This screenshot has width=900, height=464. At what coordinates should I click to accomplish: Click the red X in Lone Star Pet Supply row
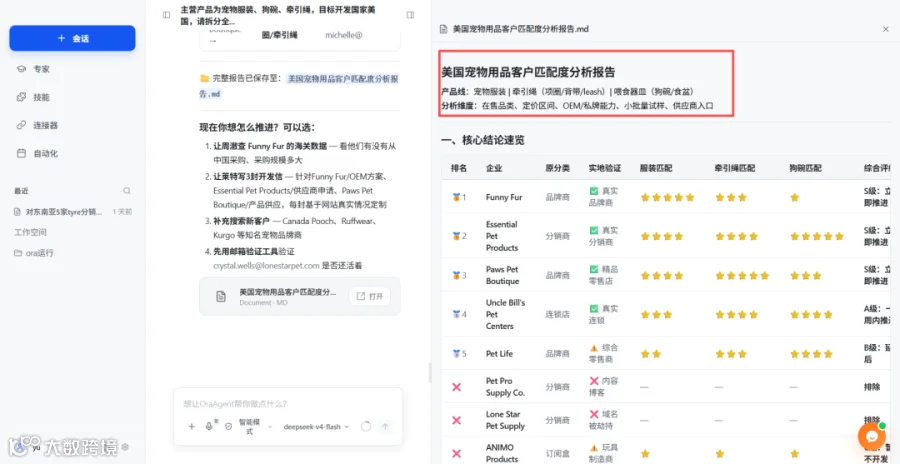pos(456,420)
